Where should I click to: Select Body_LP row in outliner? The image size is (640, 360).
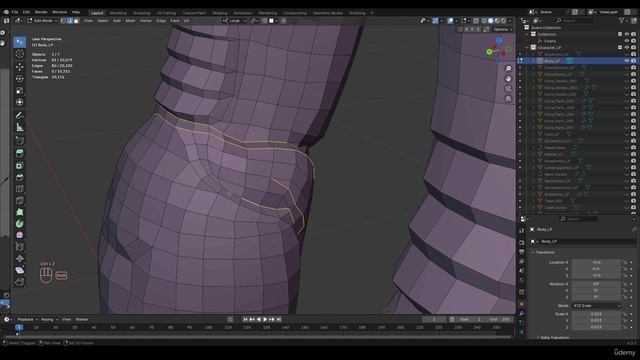(x=578, y=61)
